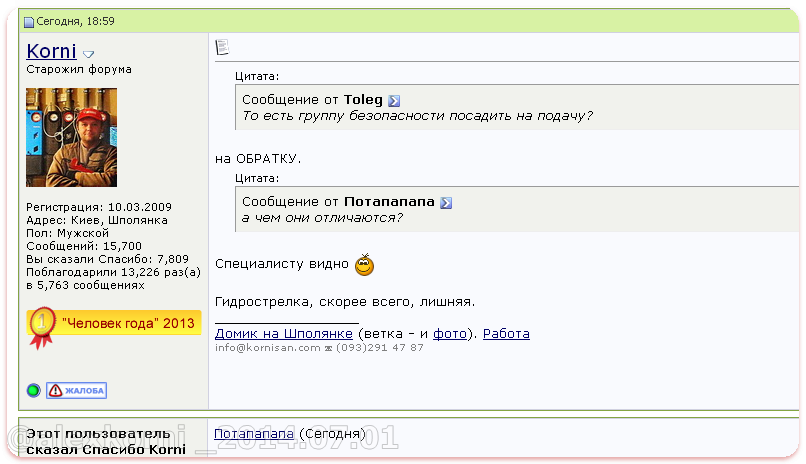Click the laughing smiley emoticon
The width and height of the screenshot is (806, 464).
pos(364,265)
